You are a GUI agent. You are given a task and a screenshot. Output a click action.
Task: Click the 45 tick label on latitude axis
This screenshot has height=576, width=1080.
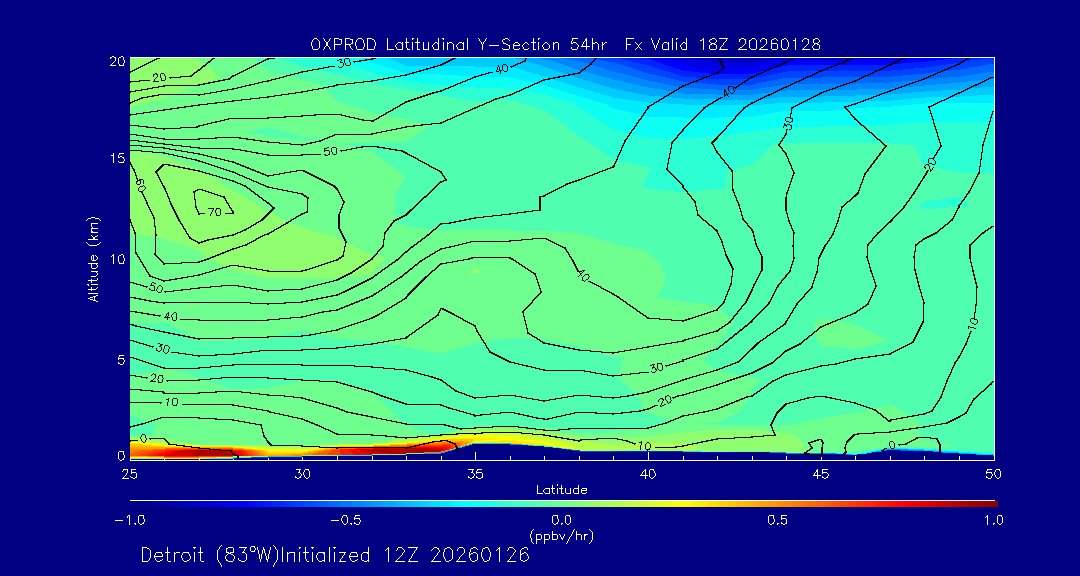pyautogui.click(x=821, y=473)
